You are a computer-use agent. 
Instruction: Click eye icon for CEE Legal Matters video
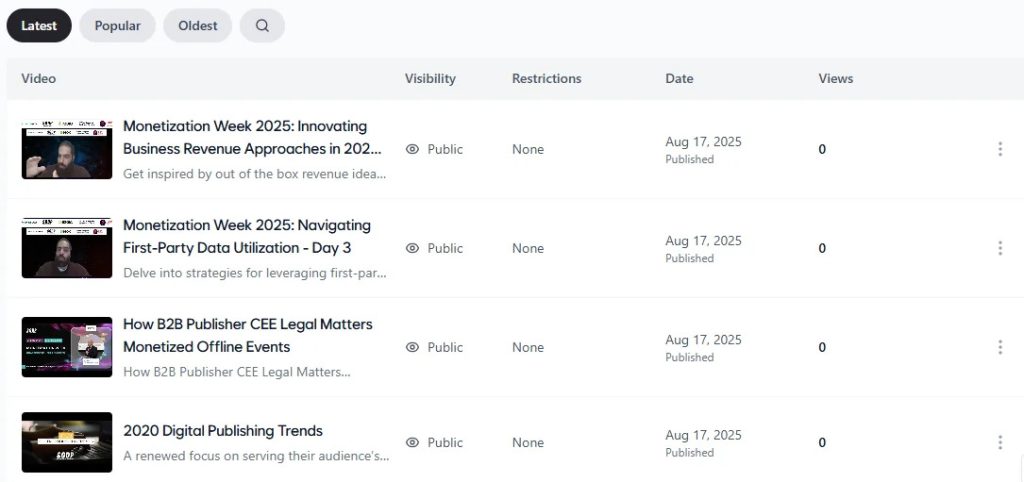click(412, 347)
